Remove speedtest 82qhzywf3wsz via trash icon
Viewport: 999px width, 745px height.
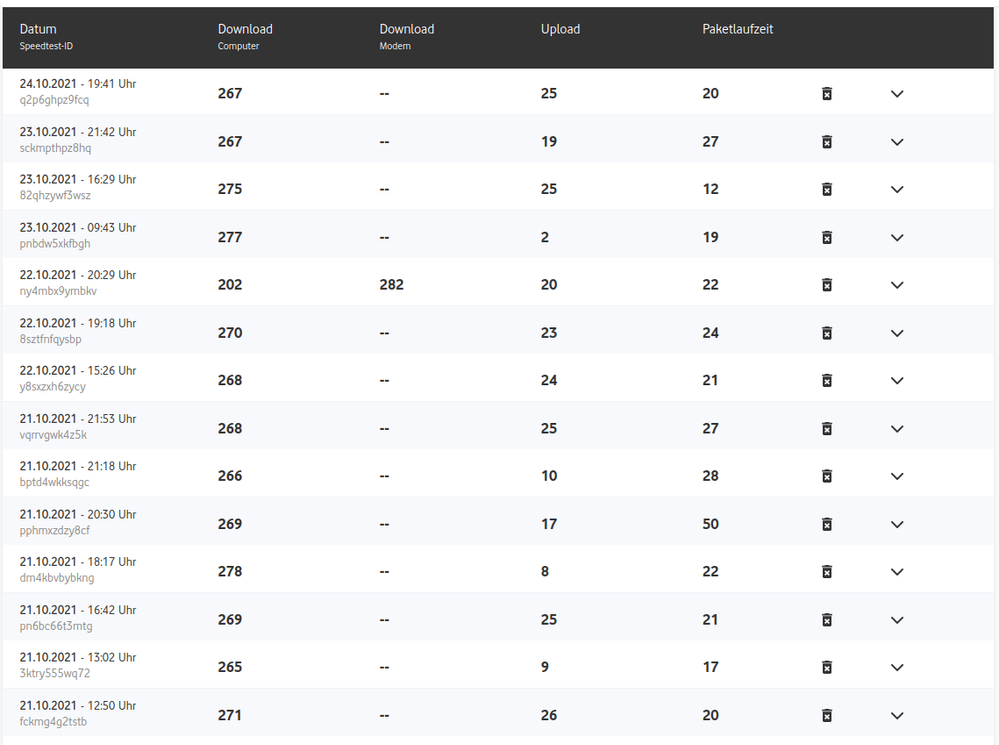[x=827, y=190]
